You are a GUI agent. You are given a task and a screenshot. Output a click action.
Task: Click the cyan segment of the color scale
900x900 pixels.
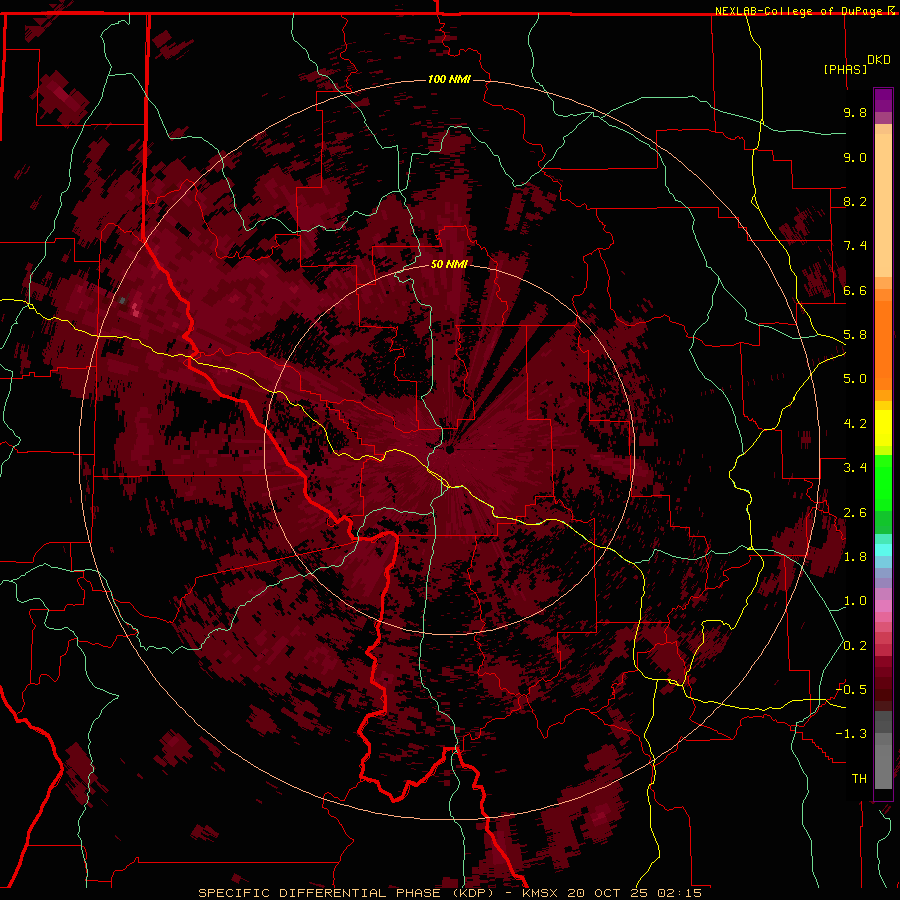tap(883, 550)
